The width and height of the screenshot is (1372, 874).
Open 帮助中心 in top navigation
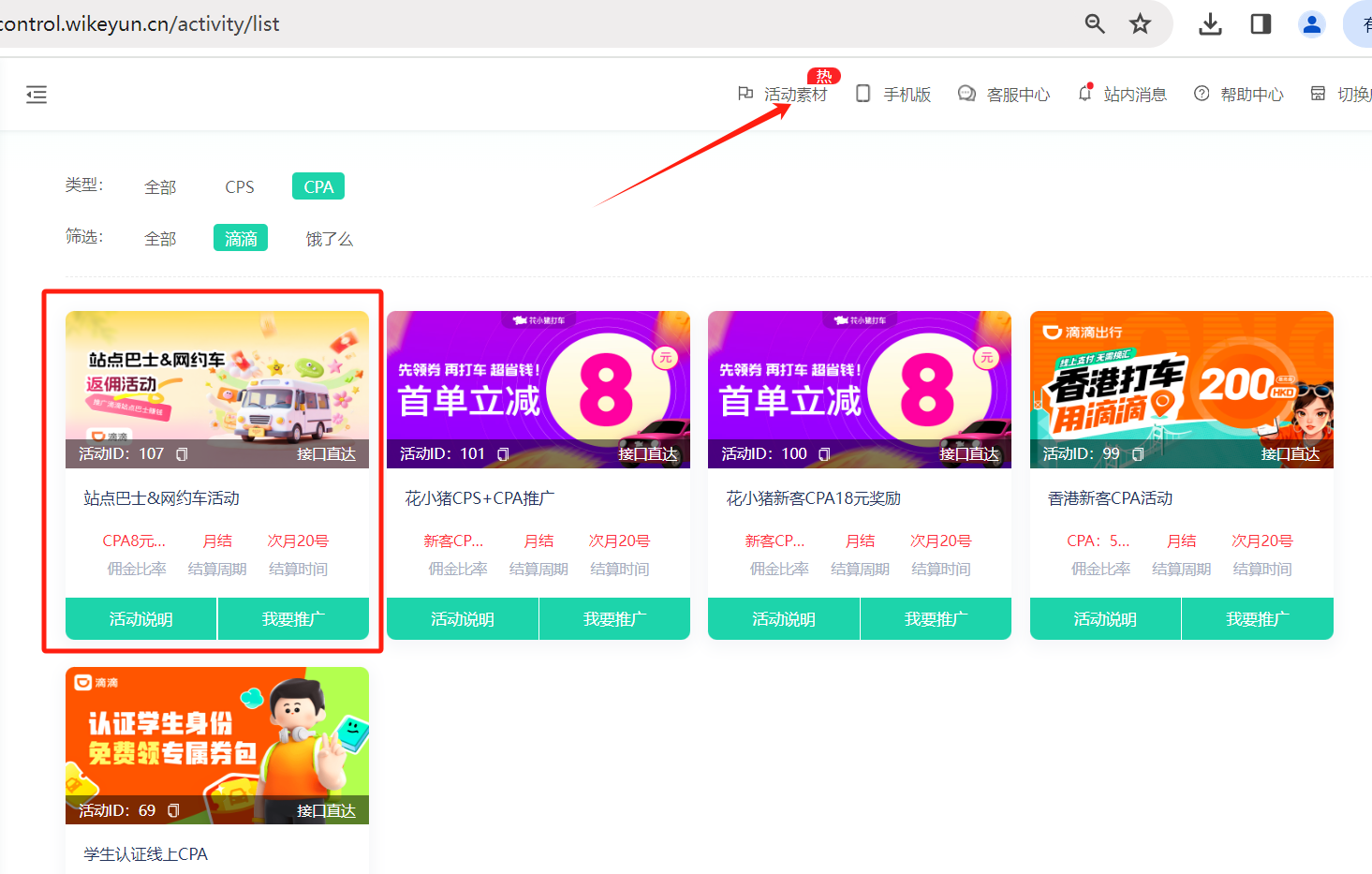(x=1239, y=94)
